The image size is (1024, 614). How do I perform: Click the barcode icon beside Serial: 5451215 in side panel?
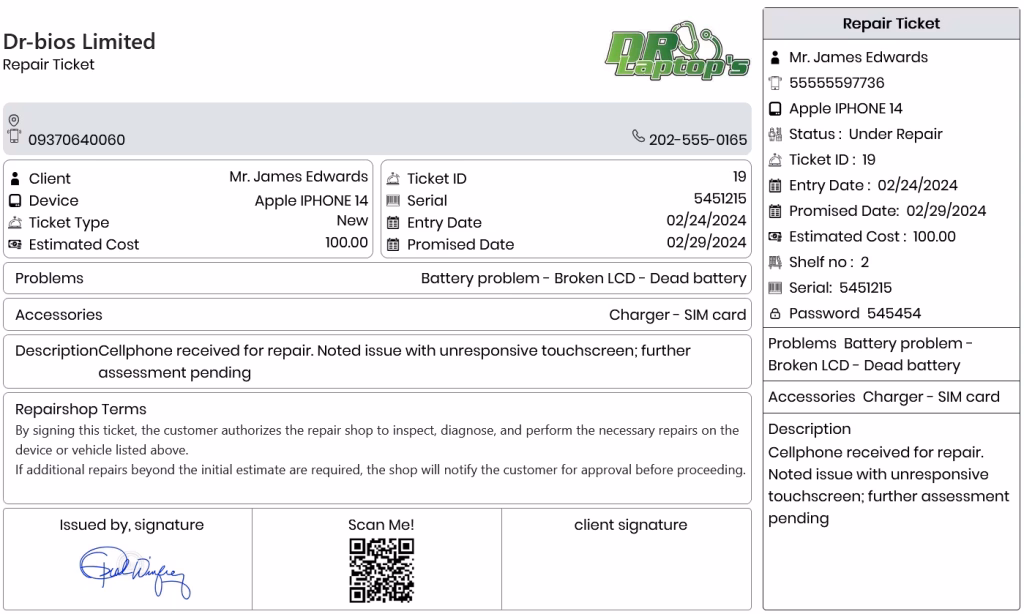pyautogui.click(x=775, y=287)
